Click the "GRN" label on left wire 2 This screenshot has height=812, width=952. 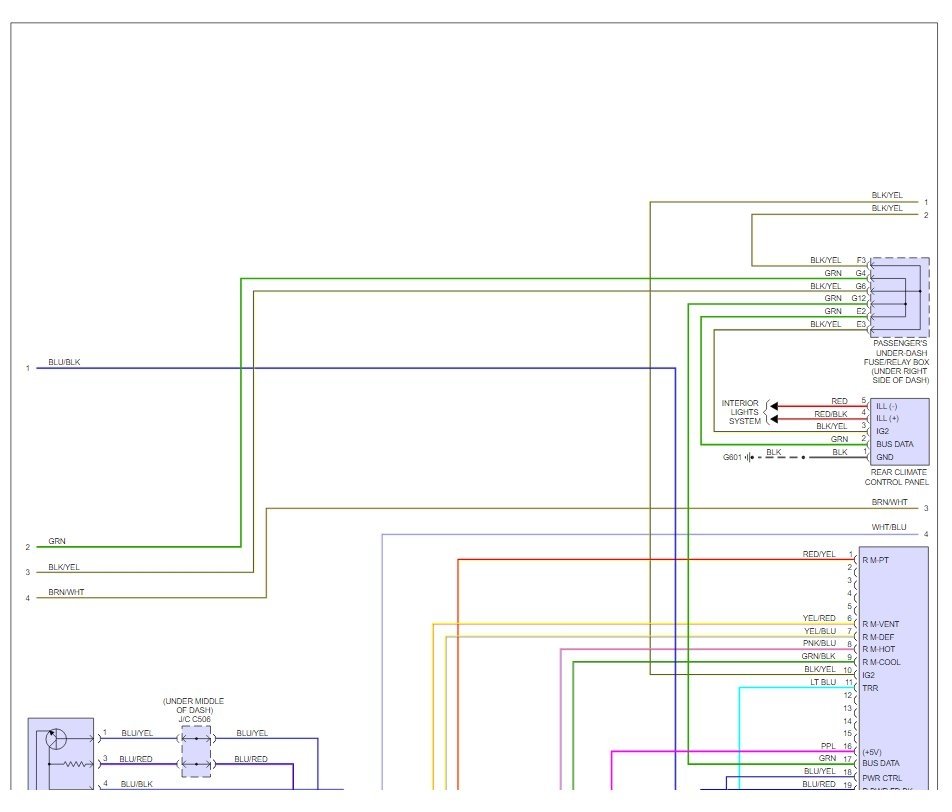coord(57,541)
